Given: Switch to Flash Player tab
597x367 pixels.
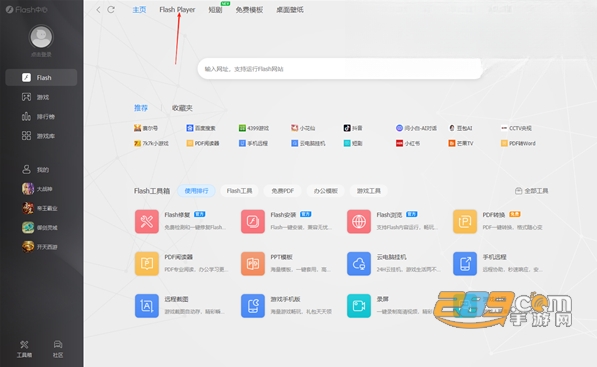Looking at the screenshot, I should pyautogui.click(x=177, y=10).
